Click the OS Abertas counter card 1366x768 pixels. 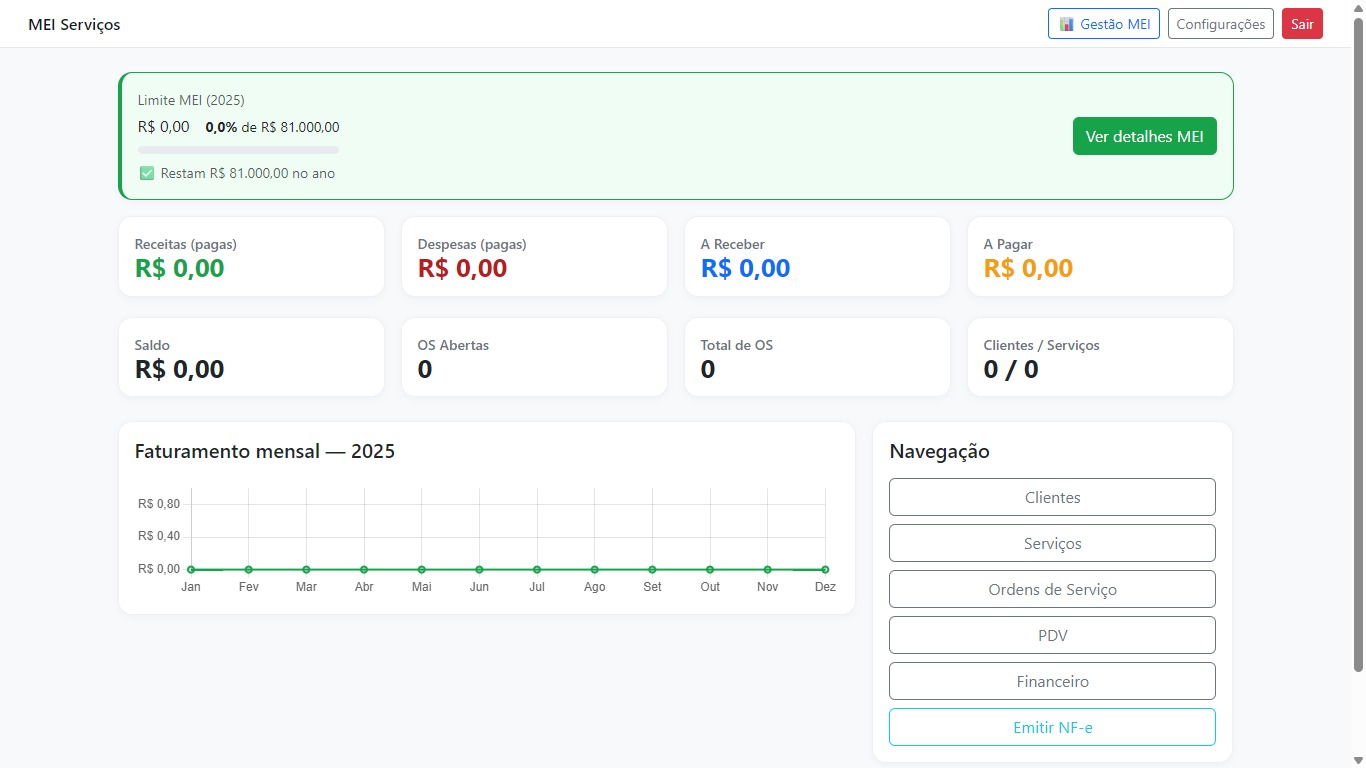click(534, 358)
